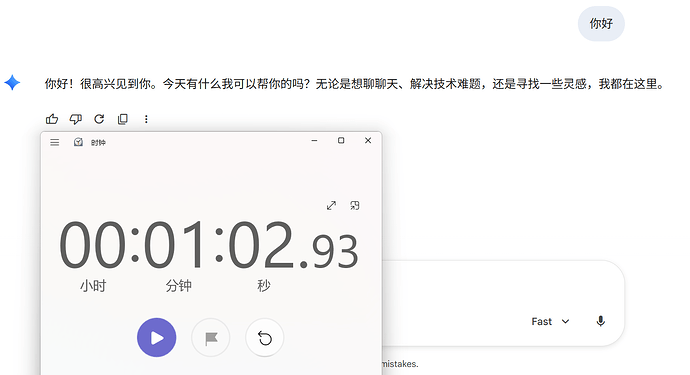Screen dimensions: 690x375
Task: Reset the stopwatch timer
Action: click(x=264, y=338)
